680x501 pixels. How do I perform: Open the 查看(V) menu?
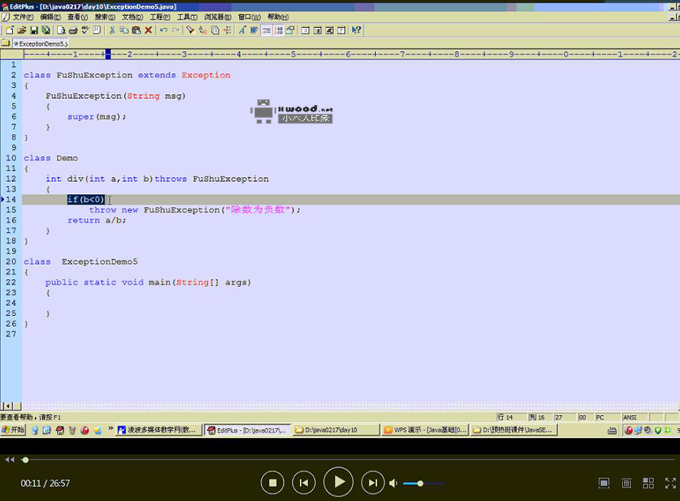78,17
